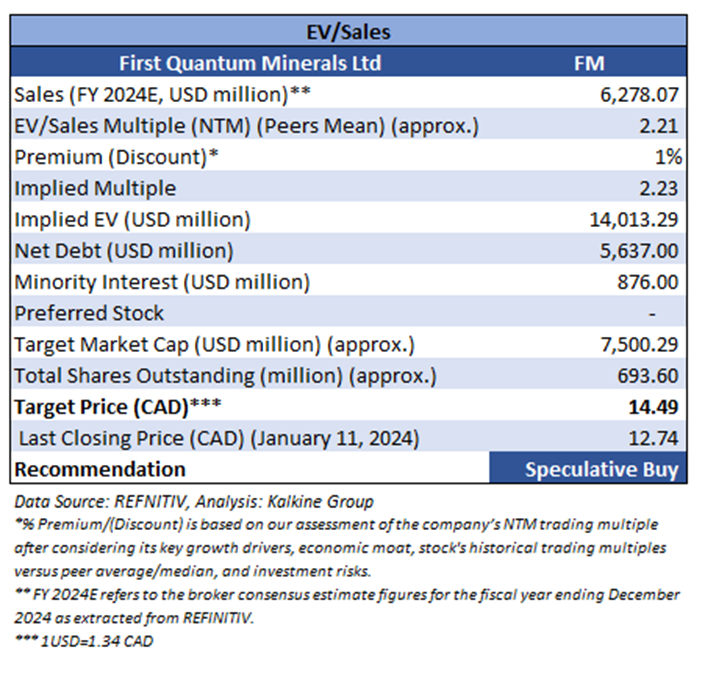The width and height of the screenshot is (705, 681).
Task: Click the shares outstanding value 693.60
Action: 647,376
